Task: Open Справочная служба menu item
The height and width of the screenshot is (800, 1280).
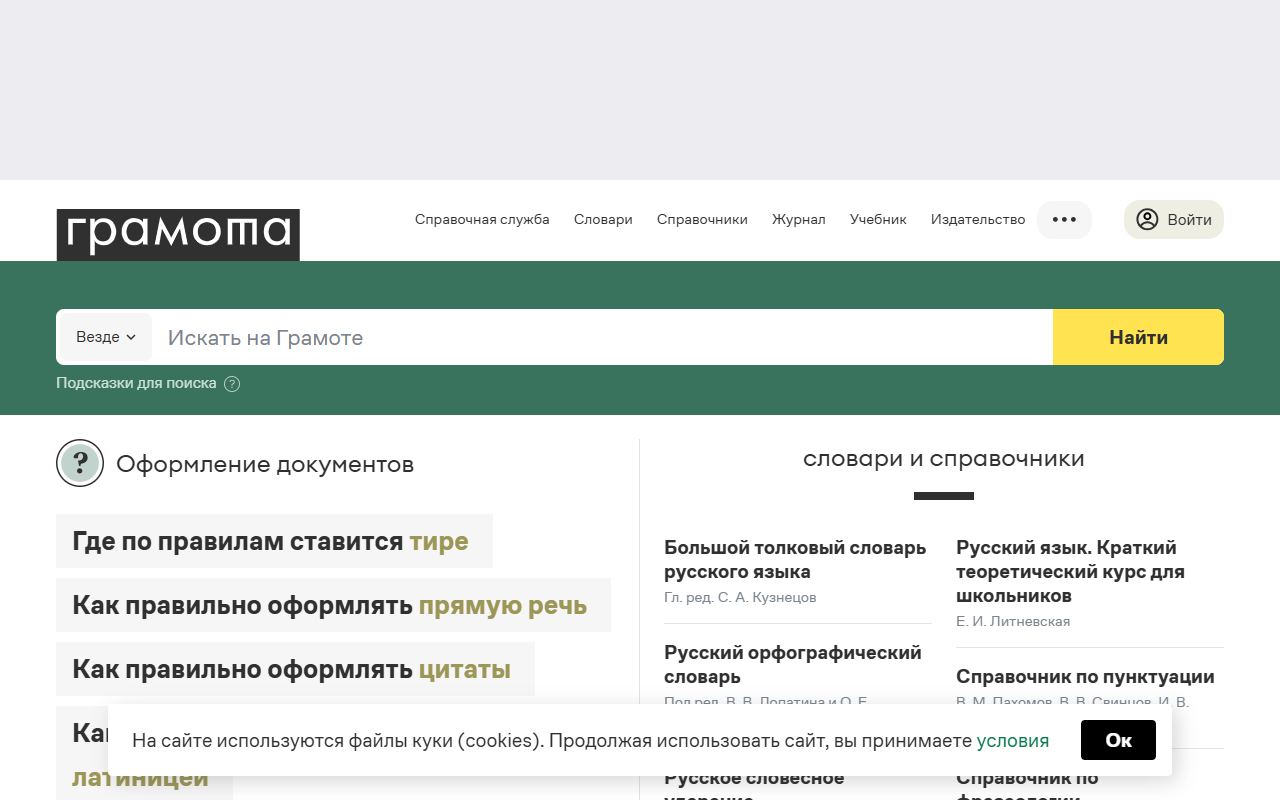Action: pos(482,220)
